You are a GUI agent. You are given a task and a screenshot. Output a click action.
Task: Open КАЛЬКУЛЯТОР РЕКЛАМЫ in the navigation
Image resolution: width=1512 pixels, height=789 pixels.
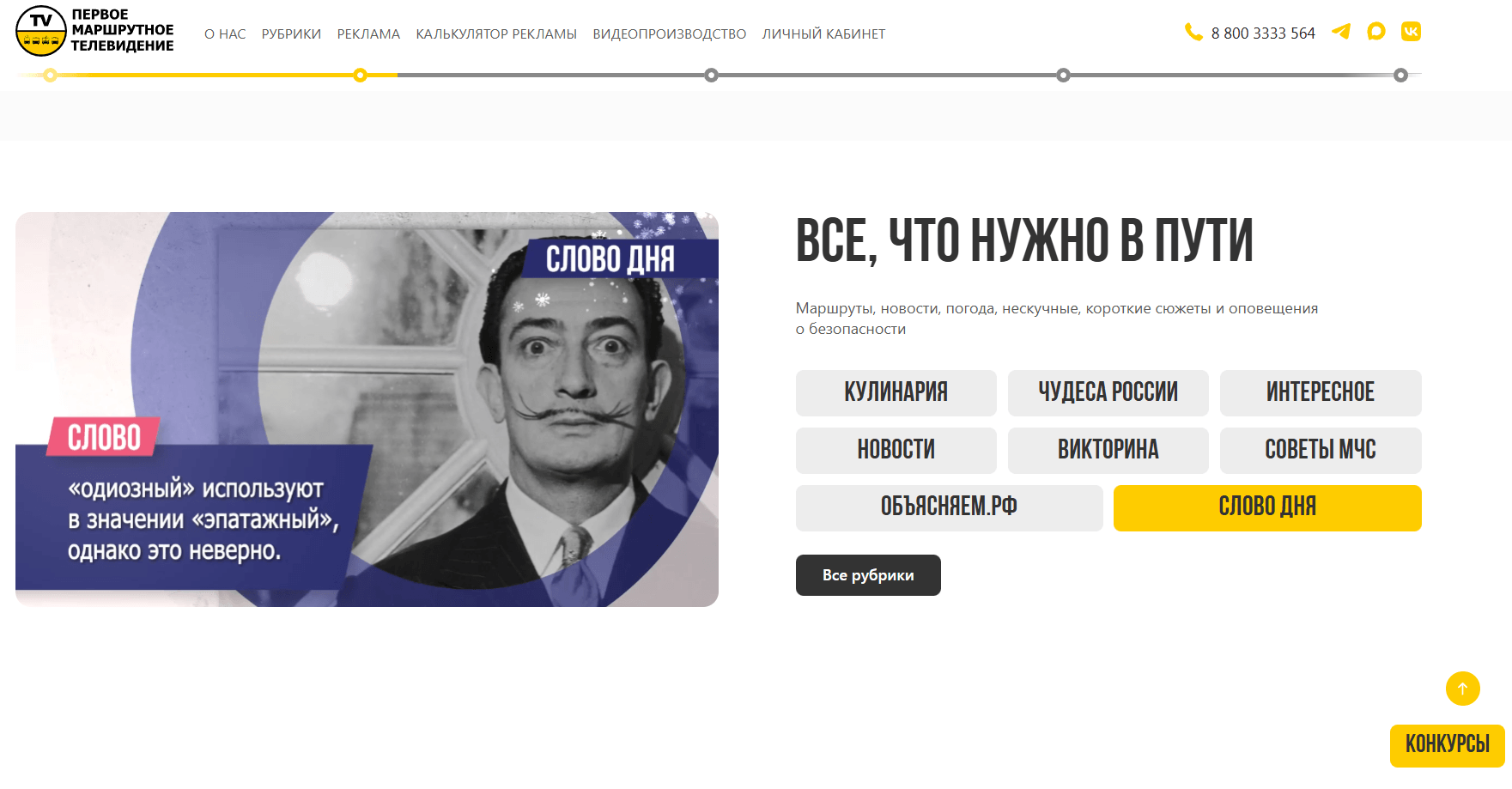[x=496, y=34]
